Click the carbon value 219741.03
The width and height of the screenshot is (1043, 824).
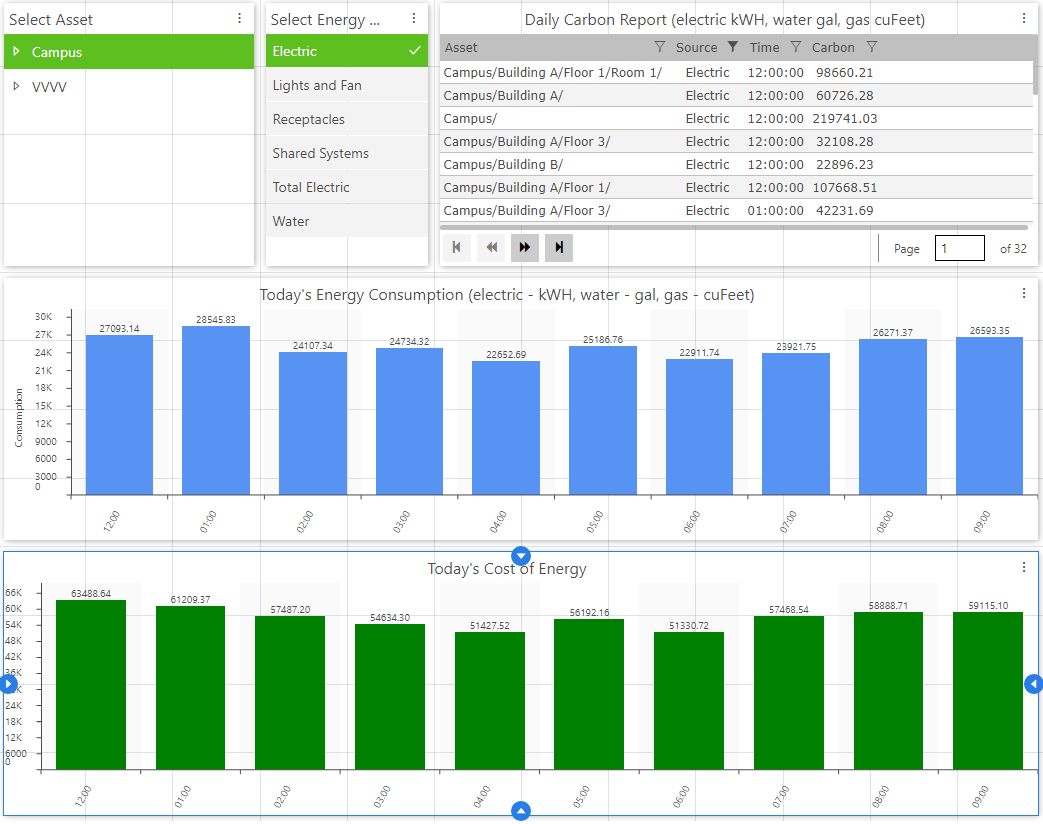pos(845,118)
